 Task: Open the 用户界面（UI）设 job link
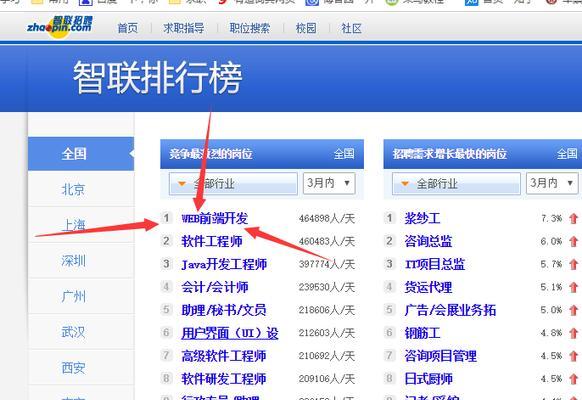pyautogui.click(x=230, y=333)
